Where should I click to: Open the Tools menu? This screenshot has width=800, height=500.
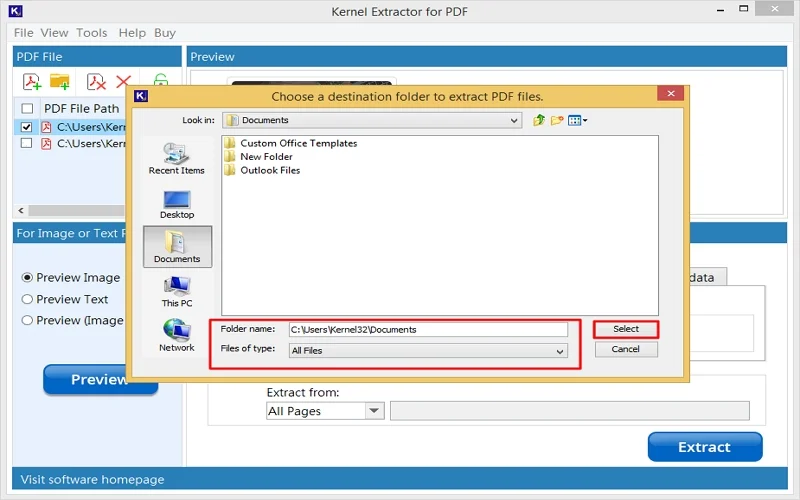pyautogui.click(x=92, y=33)
